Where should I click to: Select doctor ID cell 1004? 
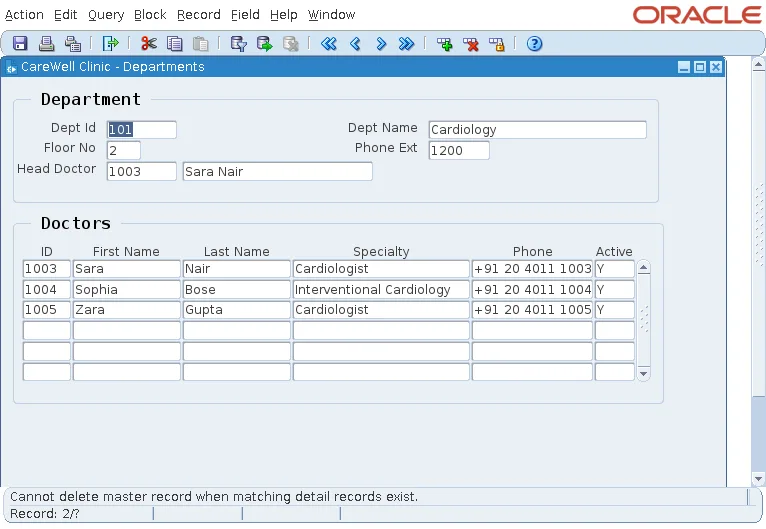(47, 290)
